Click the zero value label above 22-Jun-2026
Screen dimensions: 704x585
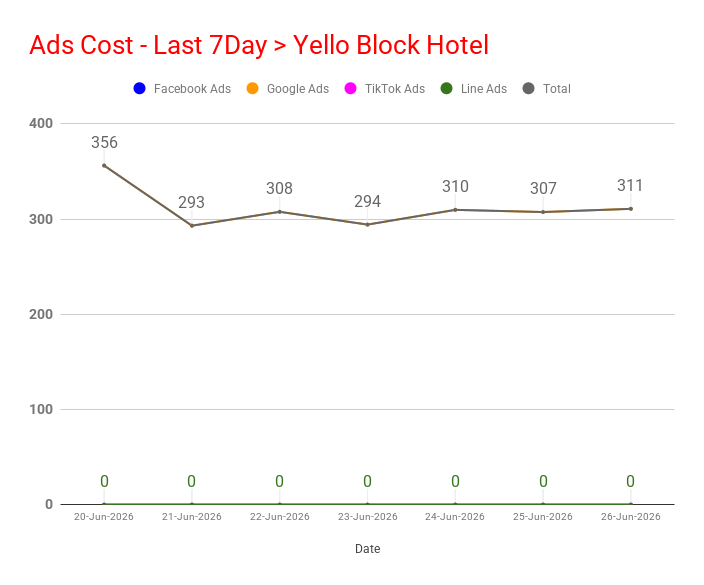(279, 481)
